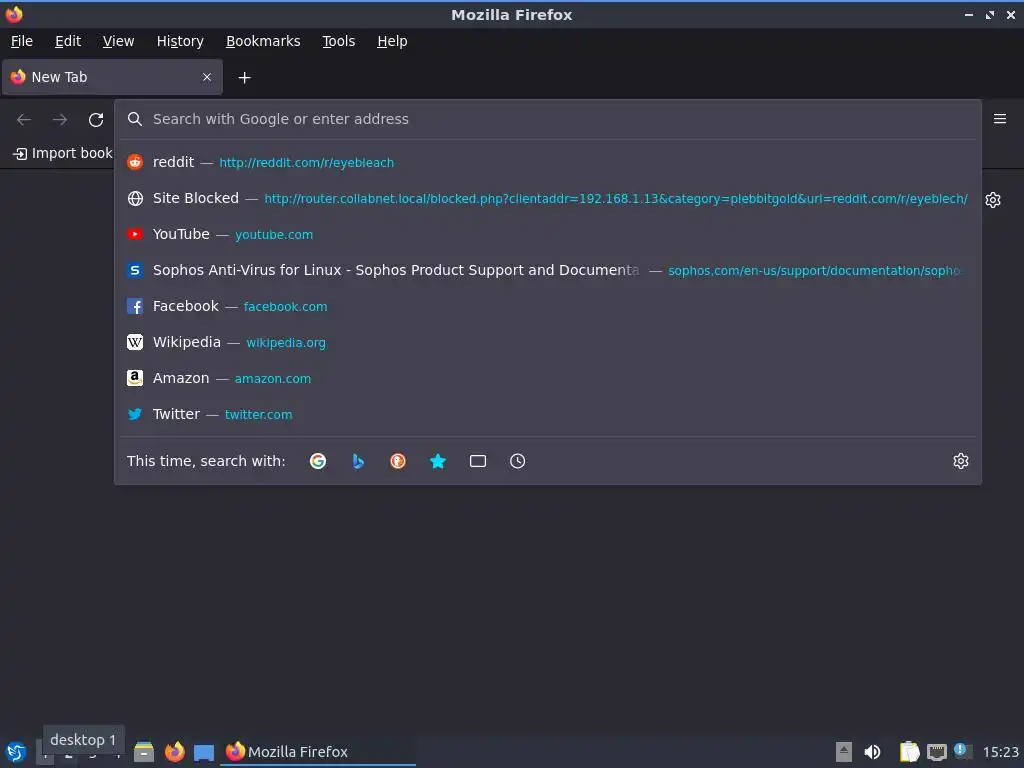Click the network tray icon
Image resolution: width=1024 pixels, height=768 pixels.
click(936, 752)
